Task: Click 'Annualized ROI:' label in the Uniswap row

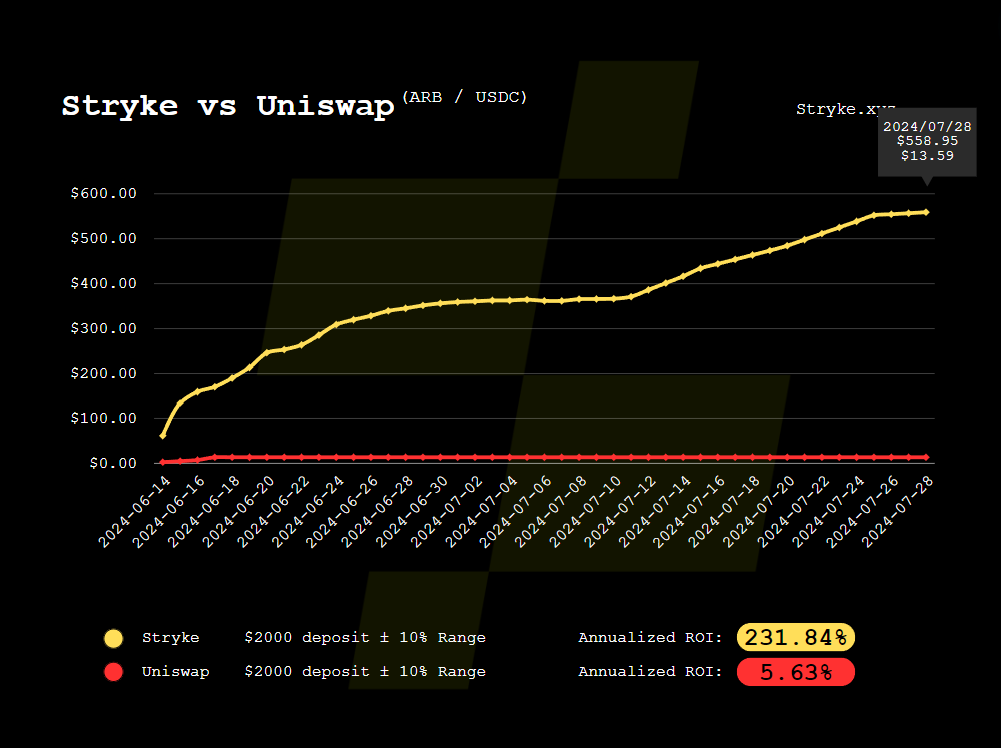Action: [650, 671]
